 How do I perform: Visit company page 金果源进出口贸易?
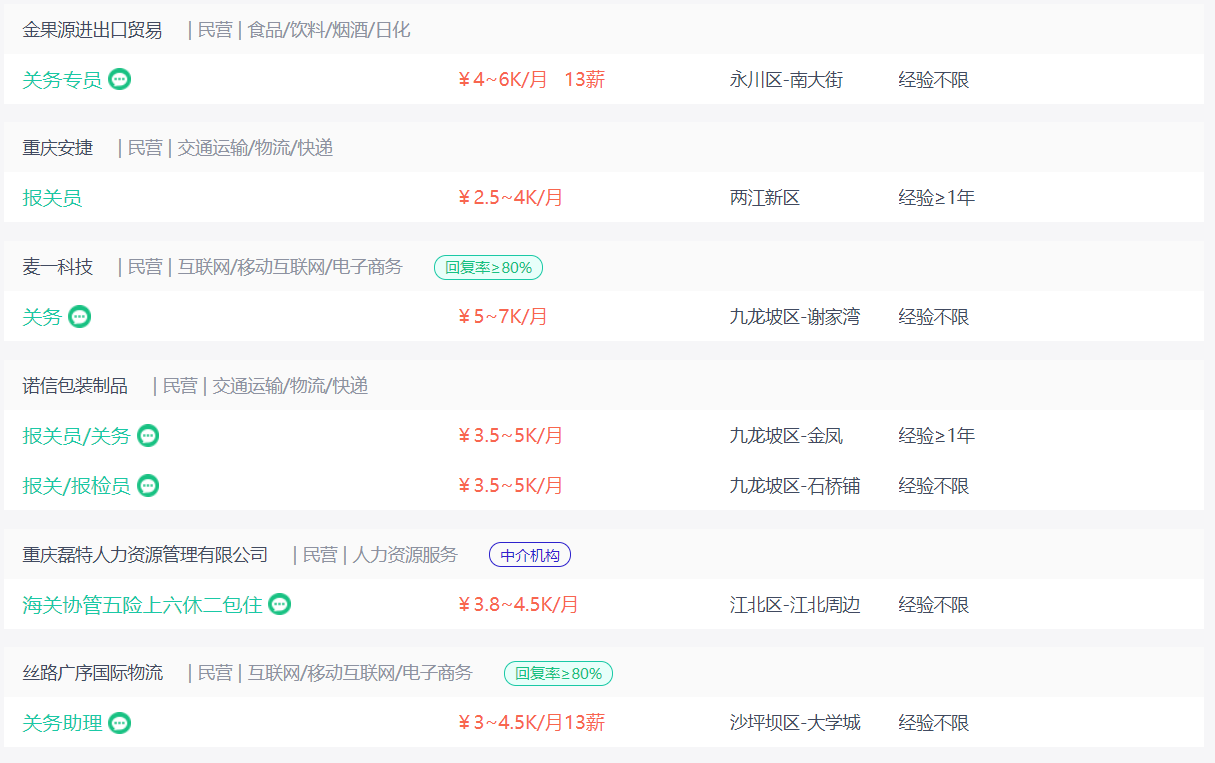click(x=92, y=30)
